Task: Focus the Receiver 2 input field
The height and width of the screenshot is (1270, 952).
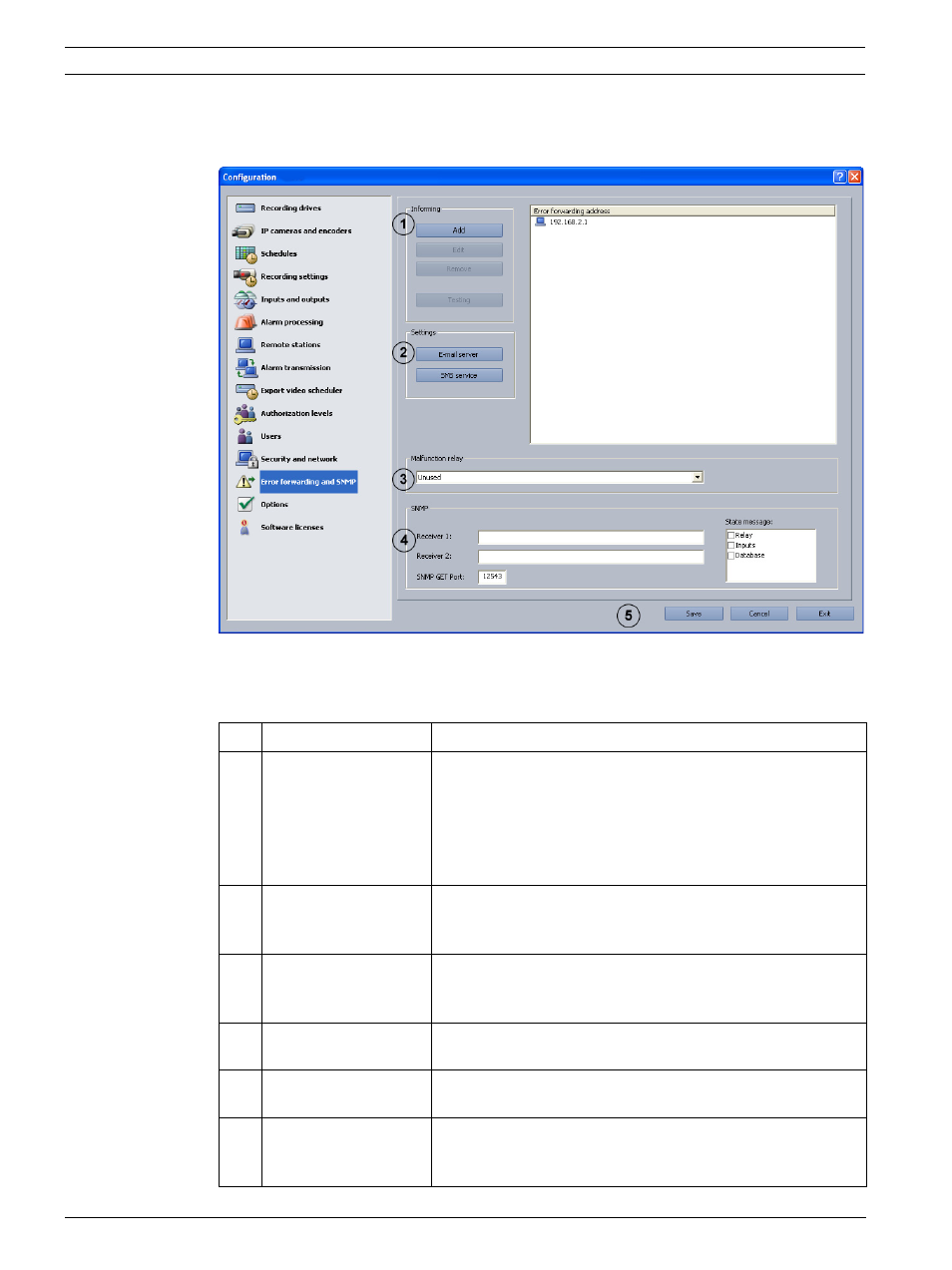Action: (x=591, y=557)
